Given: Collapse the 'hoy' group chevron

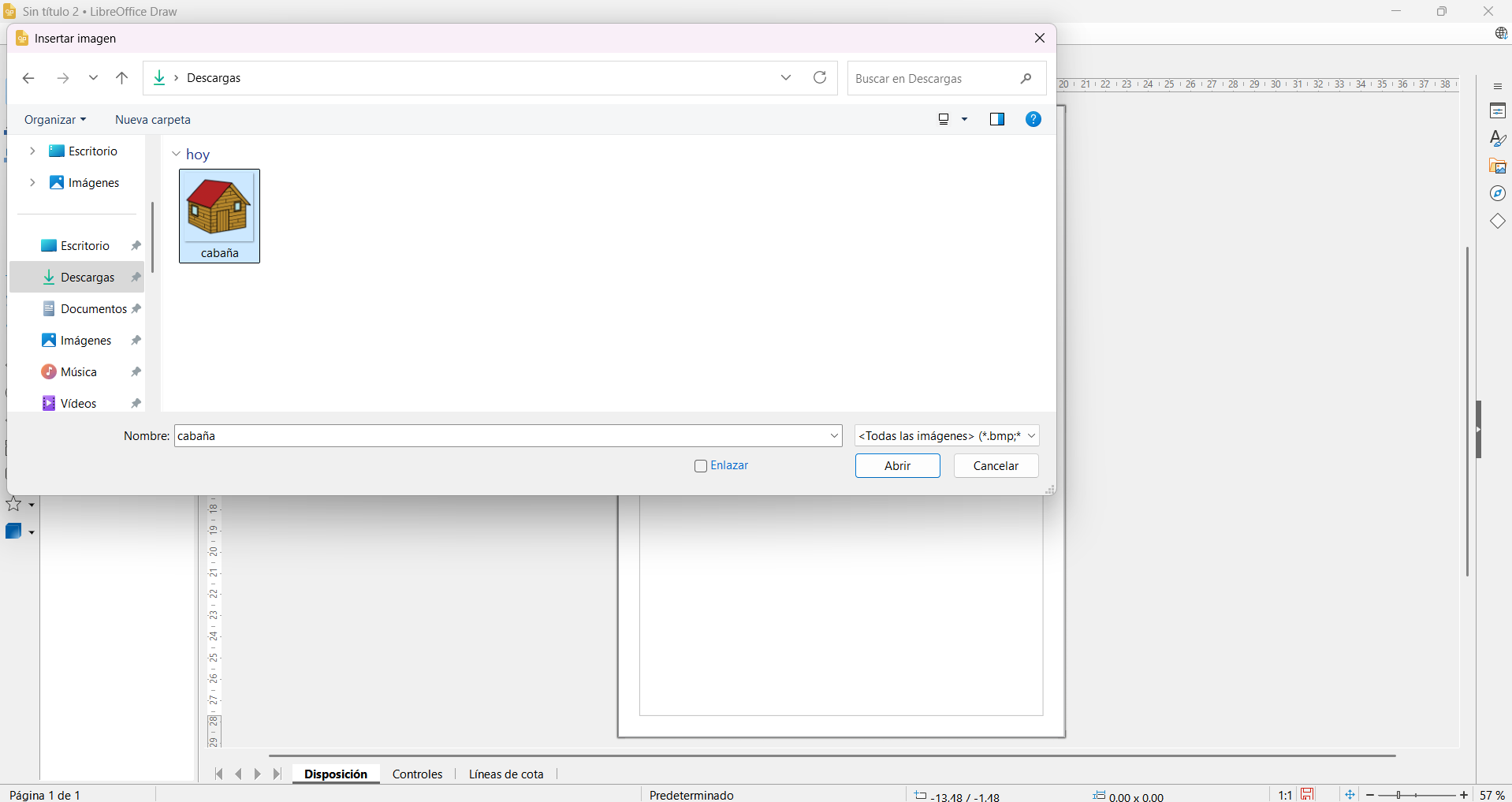Looking at the screenshot, I should click(x=176, y=155).
